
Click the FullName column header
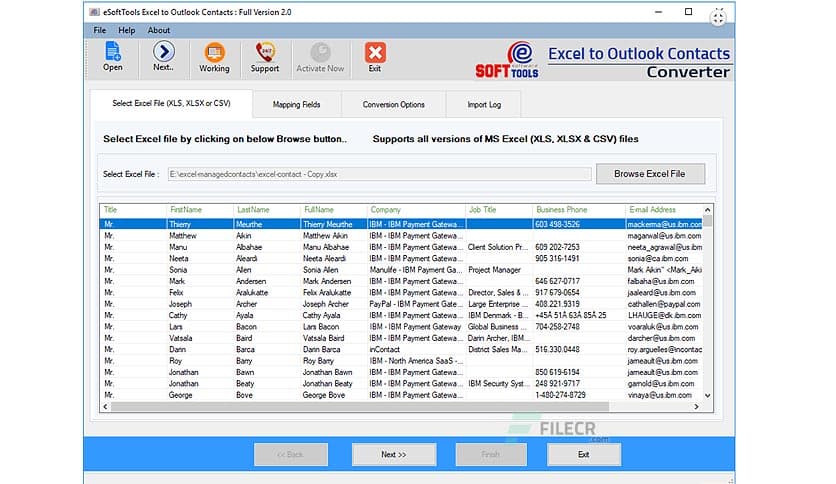[x=334, y=210]
